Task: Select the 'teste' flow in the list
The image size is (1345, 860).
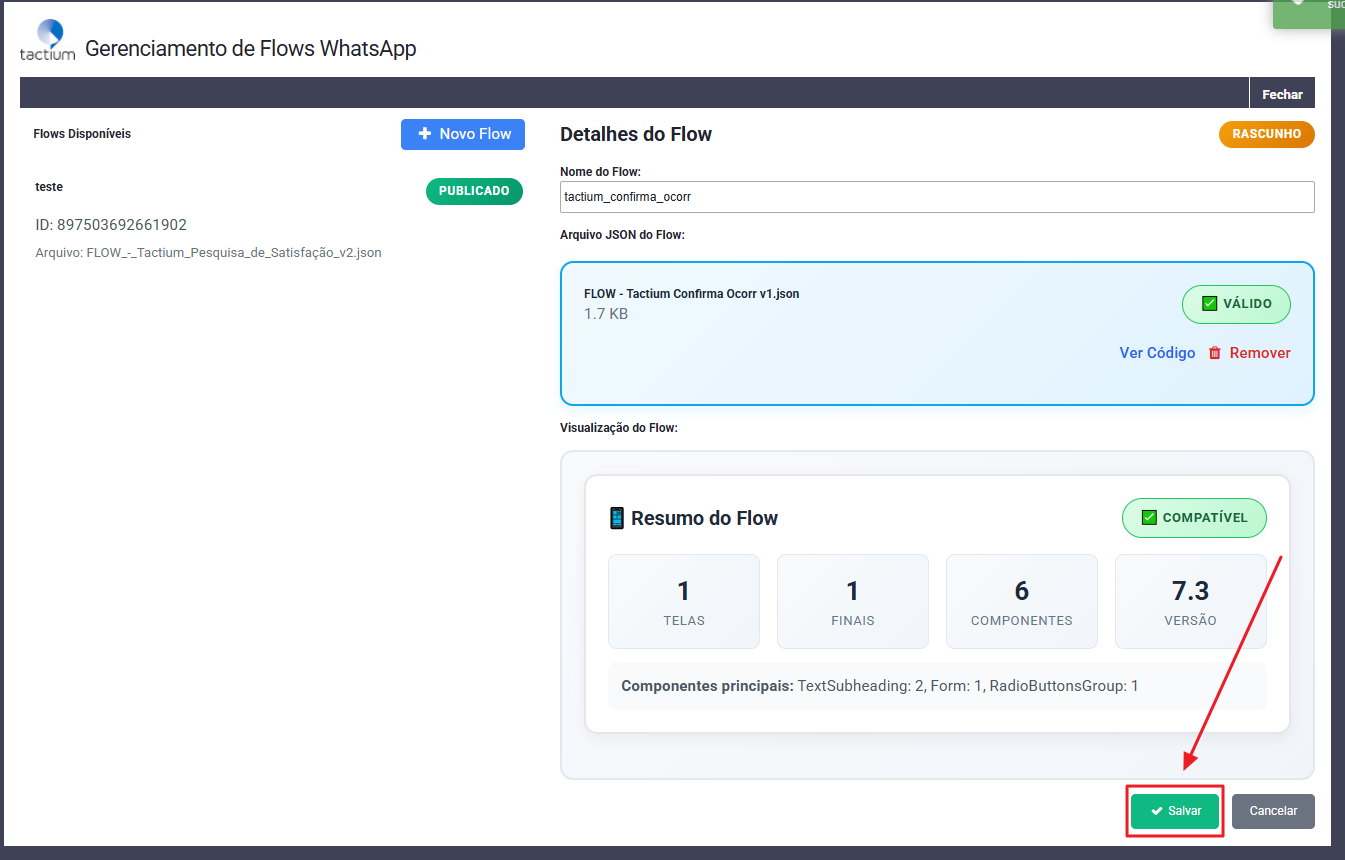Action: [49, 187]
